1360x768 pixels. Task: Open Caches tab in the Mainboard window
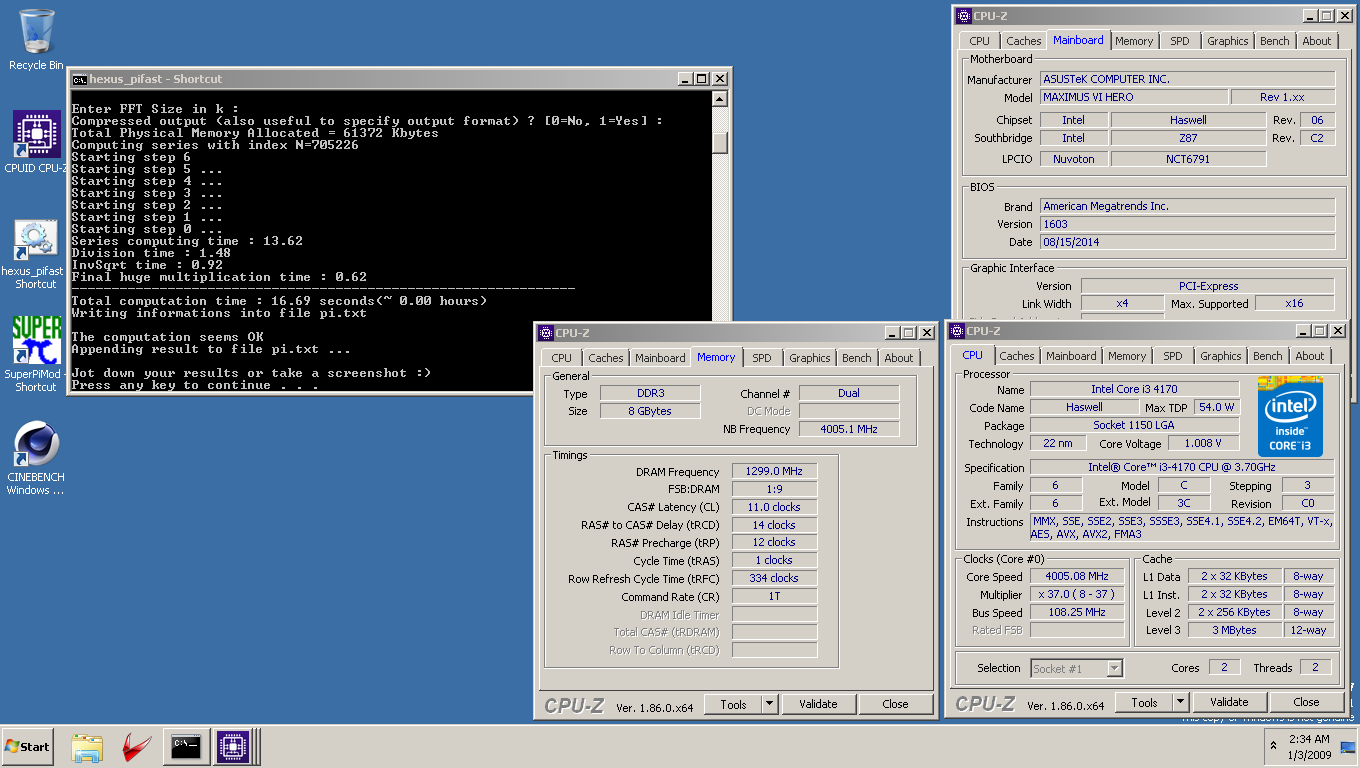tap(1024, 41)
